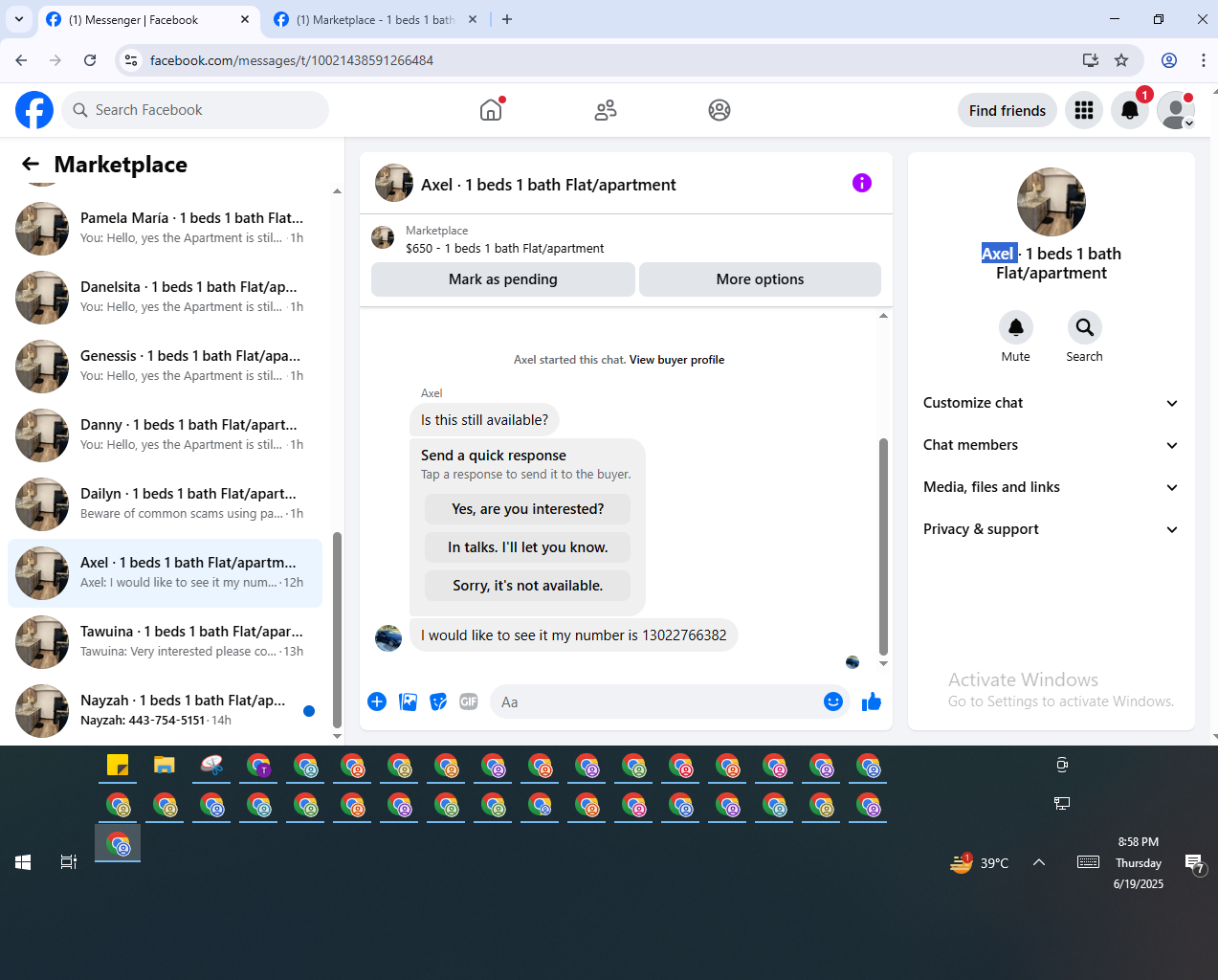
Task: Expand Media, files and links section
Action: [1052, 487]
